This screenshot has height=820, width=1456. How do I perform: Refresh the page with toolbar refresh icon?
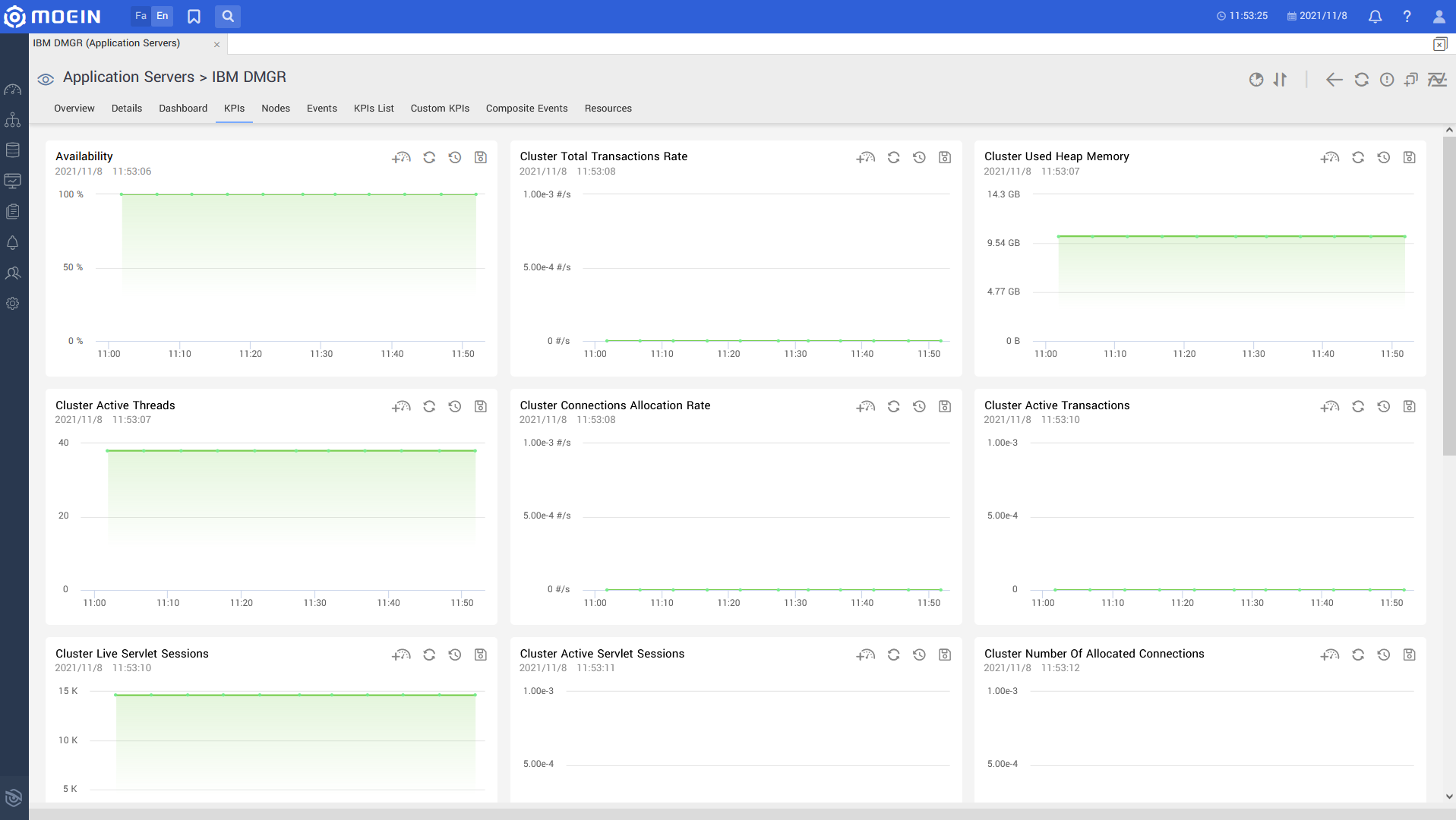coord(1361,80)
